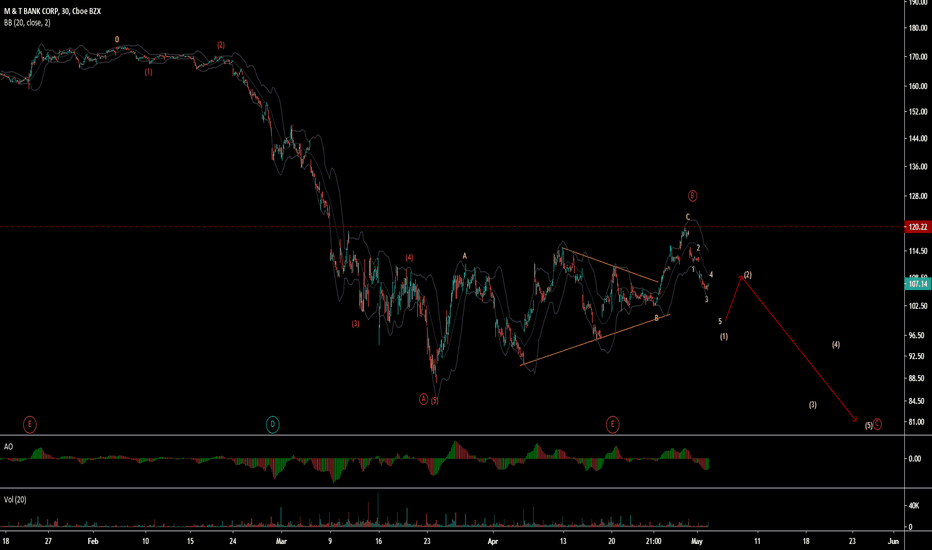932x550 pixels.
Task: Click the red 120.22 price line label
Action: 918,227
